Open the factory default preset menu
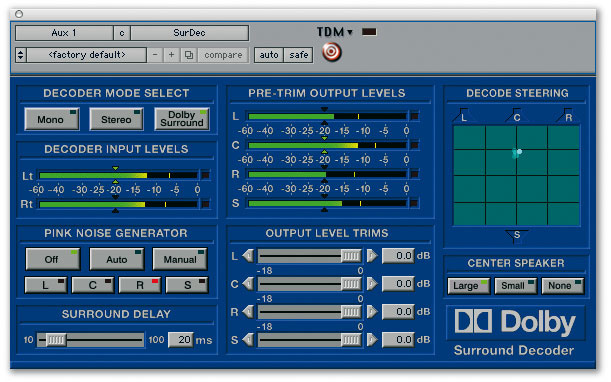 click(x=87, y=55)
